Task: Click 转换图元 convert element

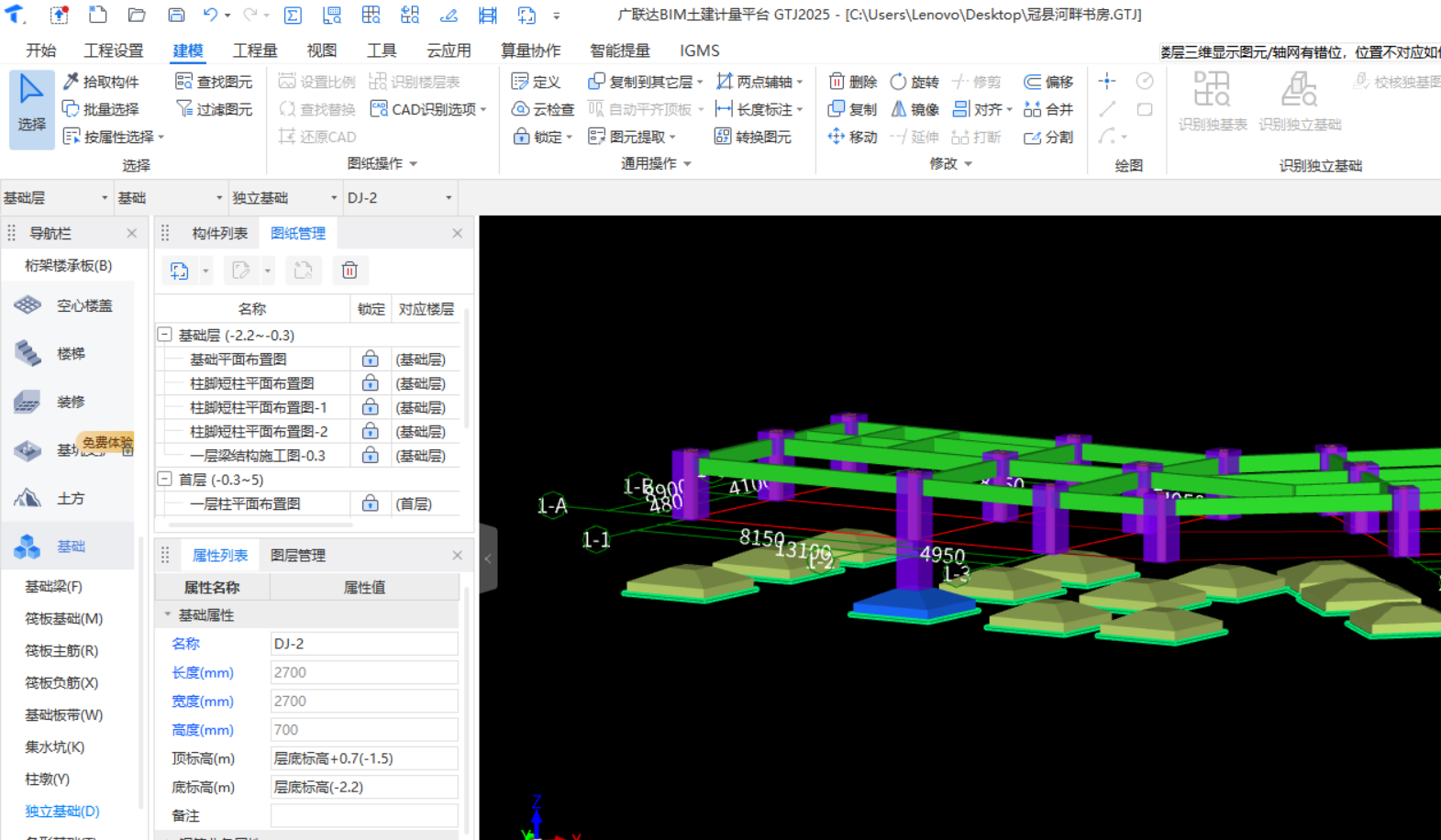Action: [x=753, y=137]
